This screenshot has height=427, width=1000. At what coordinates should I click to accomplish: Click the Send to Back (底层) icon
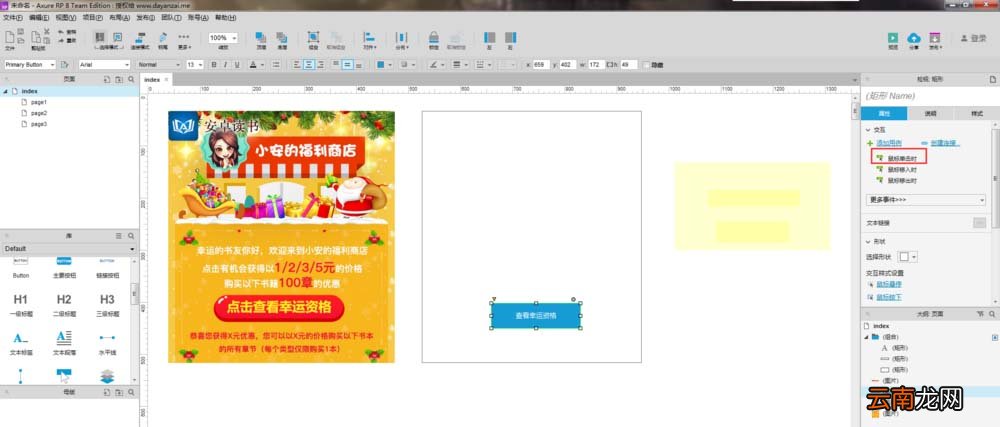[x=281, y=38]
